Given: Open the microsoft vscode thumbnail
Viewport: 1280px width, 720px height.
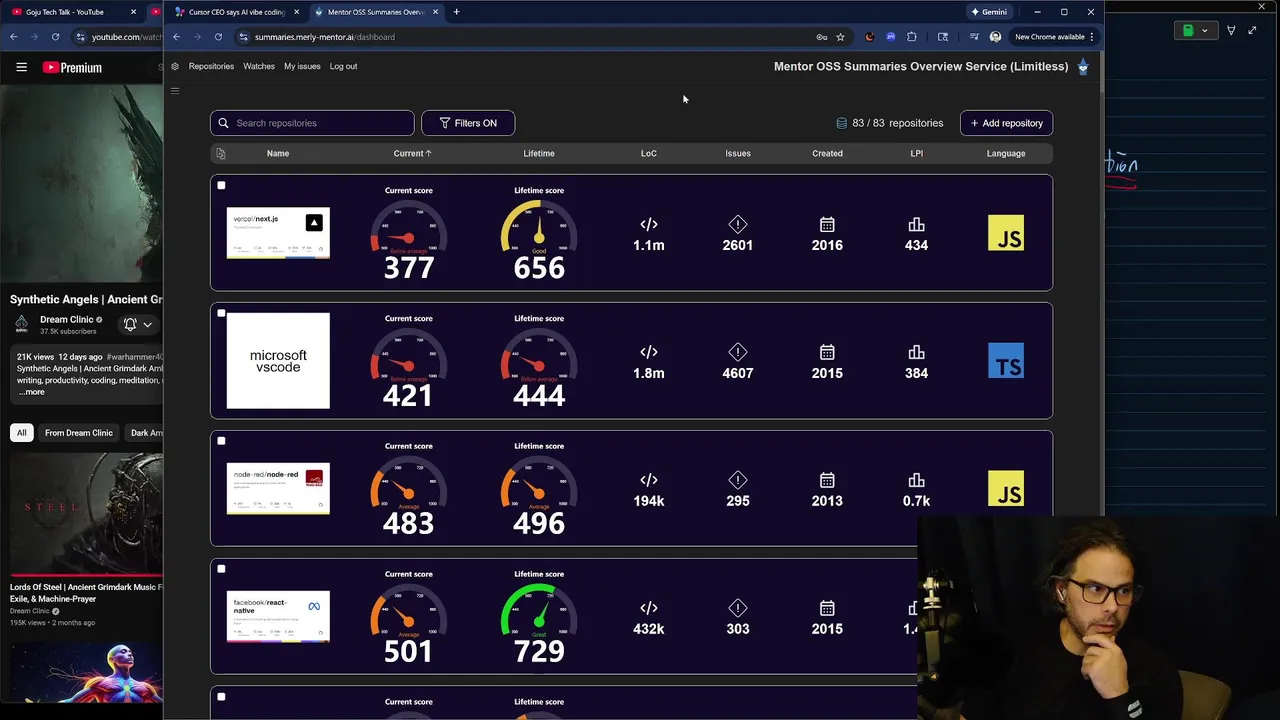Looking at the screenshot, I should tap(278, 361).
